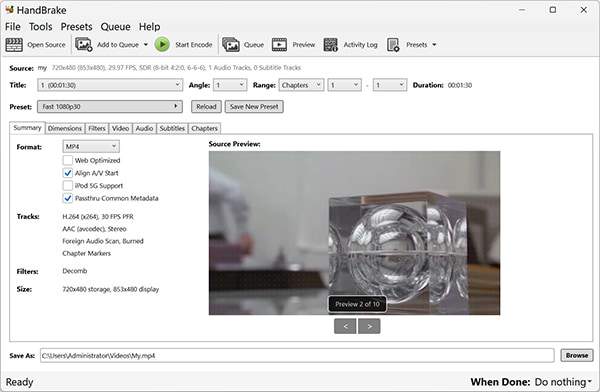The image size is (600, 392).
Task: Open the Presets menu in the menu bar
Action: click(77, 27)
